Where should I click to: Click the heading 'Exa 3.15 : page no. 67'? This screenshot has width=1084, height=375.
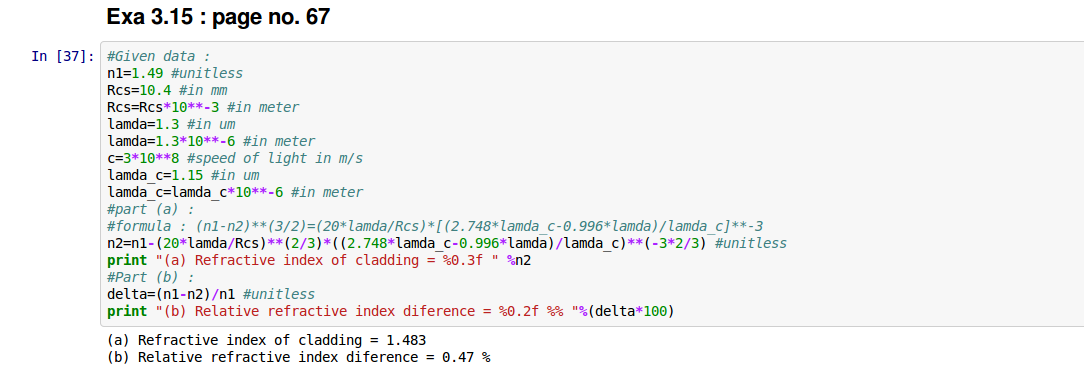pyautogui.click(x=218, y=17)
